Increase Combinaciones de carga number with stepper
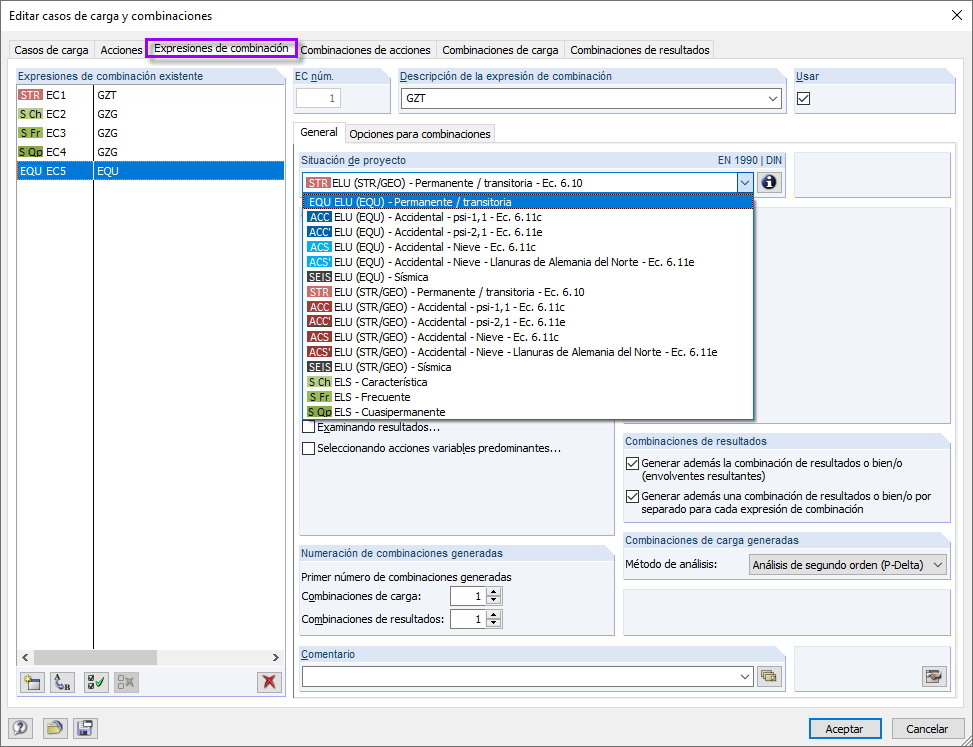Screen dimensions: 973x747 [493, 592]
